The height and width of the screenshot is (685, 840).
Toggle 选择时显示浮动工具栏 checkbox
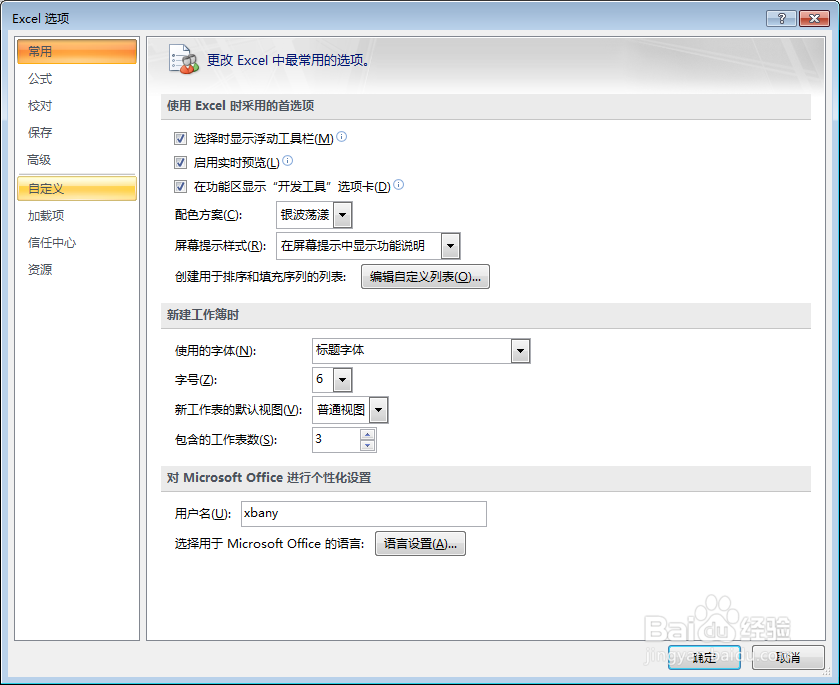point(181,139)
